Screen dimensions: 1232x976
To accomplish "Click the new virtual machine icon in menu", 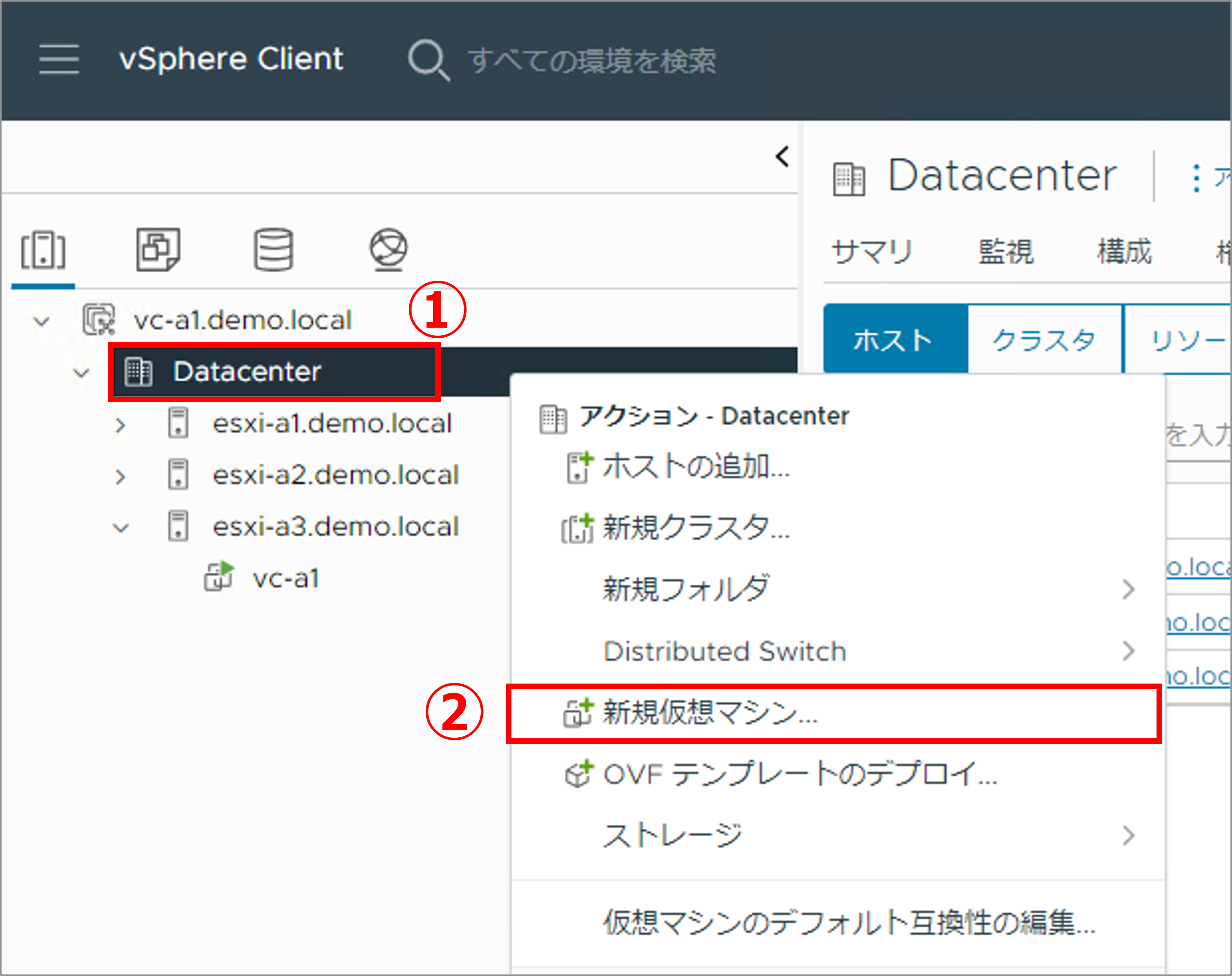I will click(x=578, y=713).
